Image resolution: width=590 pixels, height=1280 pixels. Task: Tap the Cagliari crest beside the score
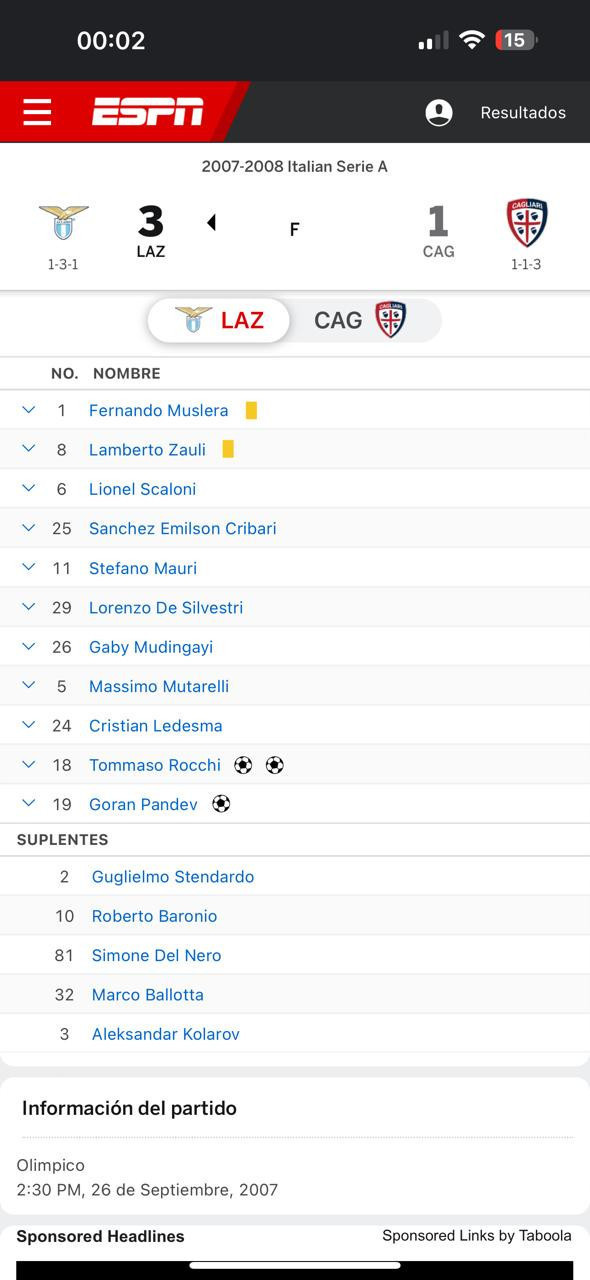[526, 222]
